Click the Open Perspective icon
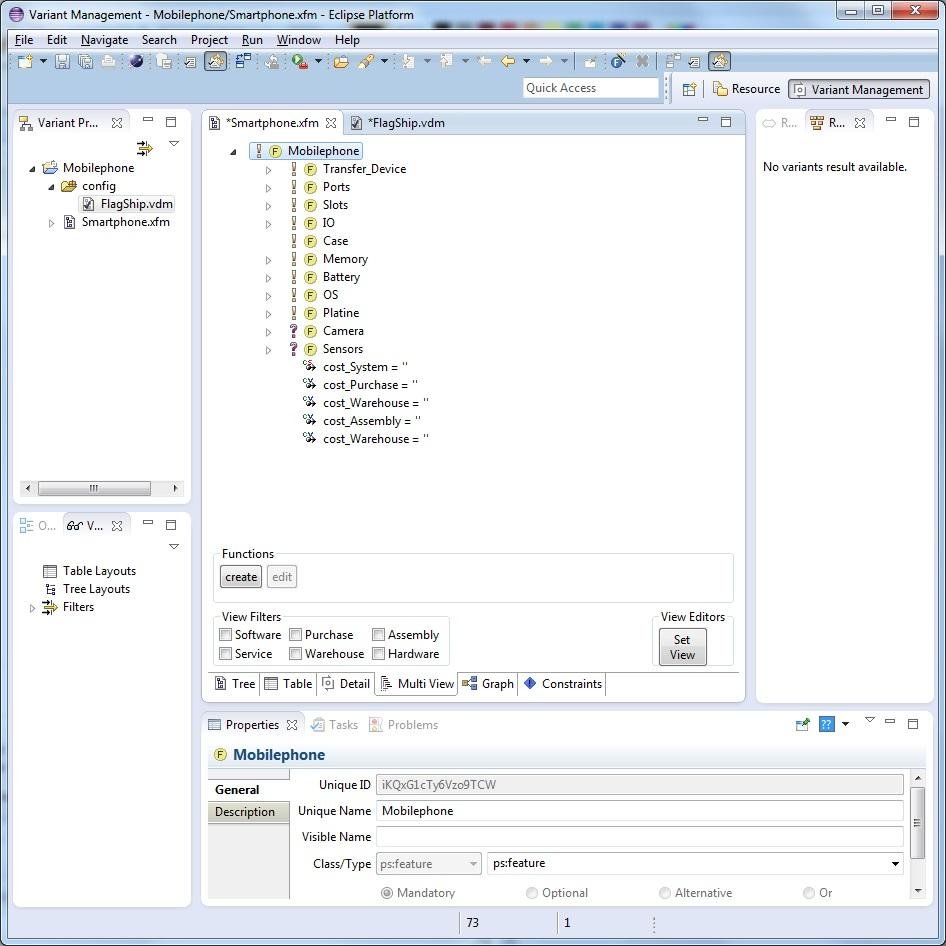Viewport: 946px width, 946px height. point(689,89)
